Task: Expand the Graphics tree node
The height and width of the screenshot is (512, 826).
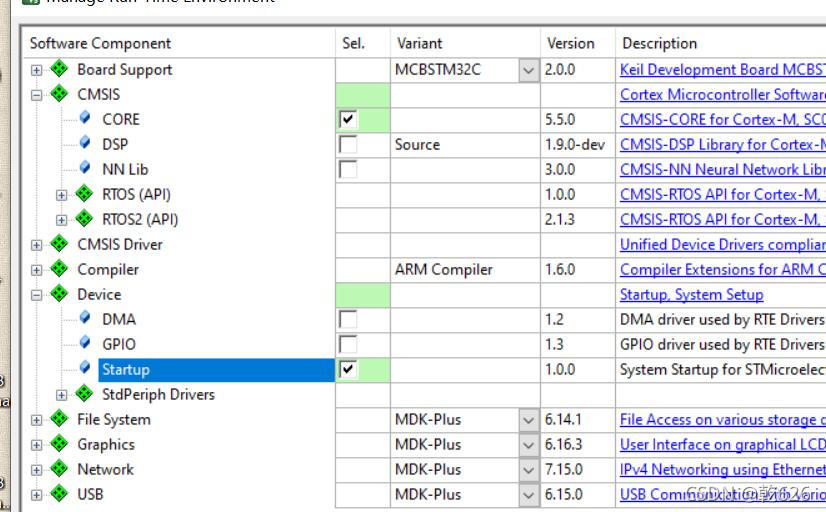Action: (x=36, y=445)
